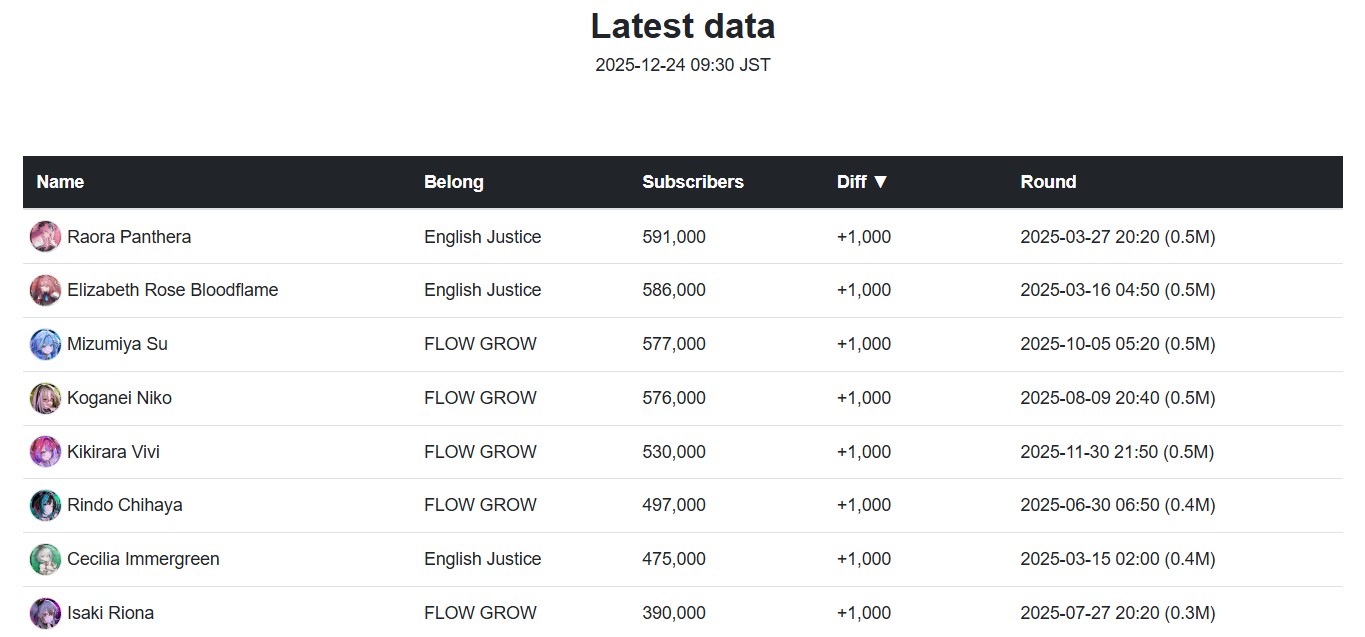Open the Cecilia Immergreen name link
Screen dimensions: 1365x637
click(x=143, y=559)
